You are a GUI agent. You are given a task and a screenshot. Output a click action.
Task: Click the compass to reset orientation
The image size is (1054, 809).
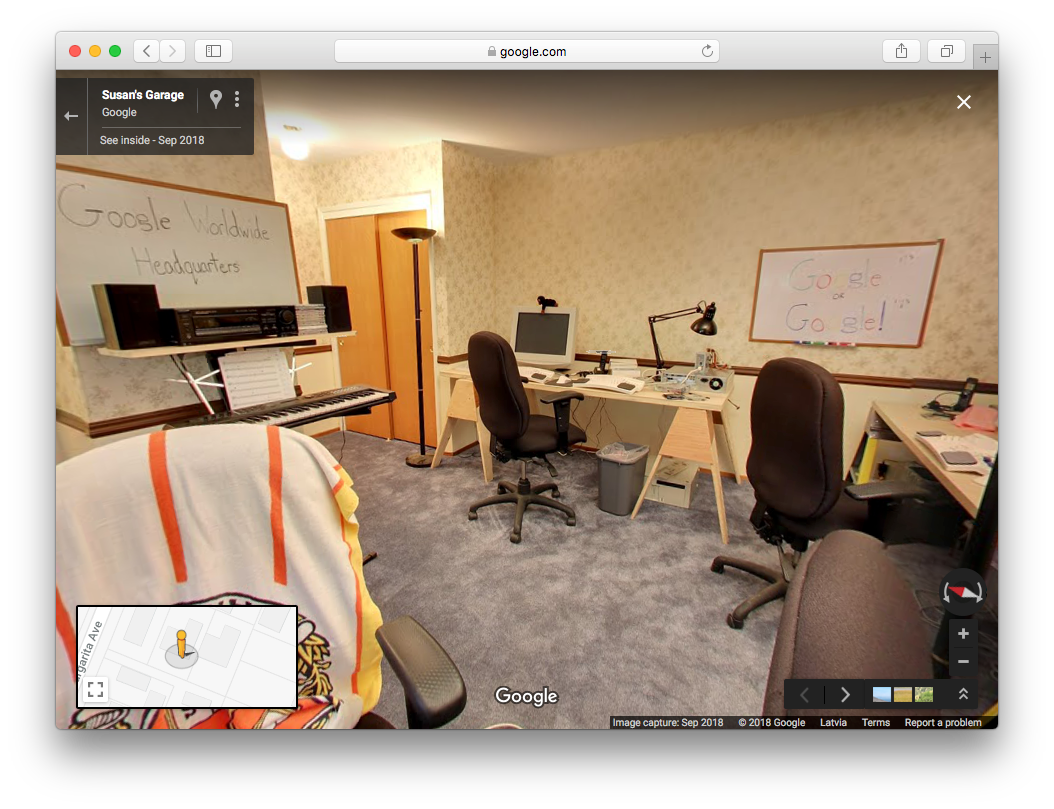coord(963,592)
